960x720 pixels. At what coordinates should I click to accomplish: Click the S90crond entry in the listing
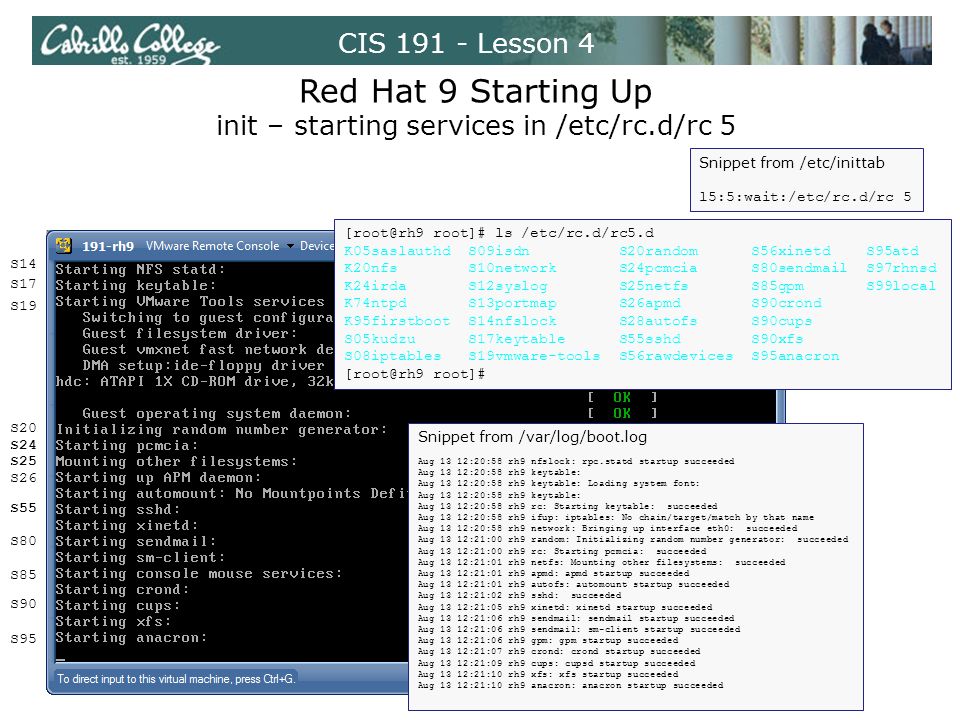[786, 302]
